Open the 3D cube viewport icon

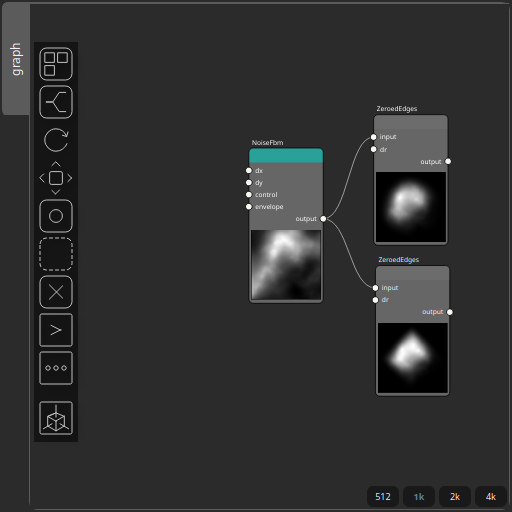(x=56, y=418)
